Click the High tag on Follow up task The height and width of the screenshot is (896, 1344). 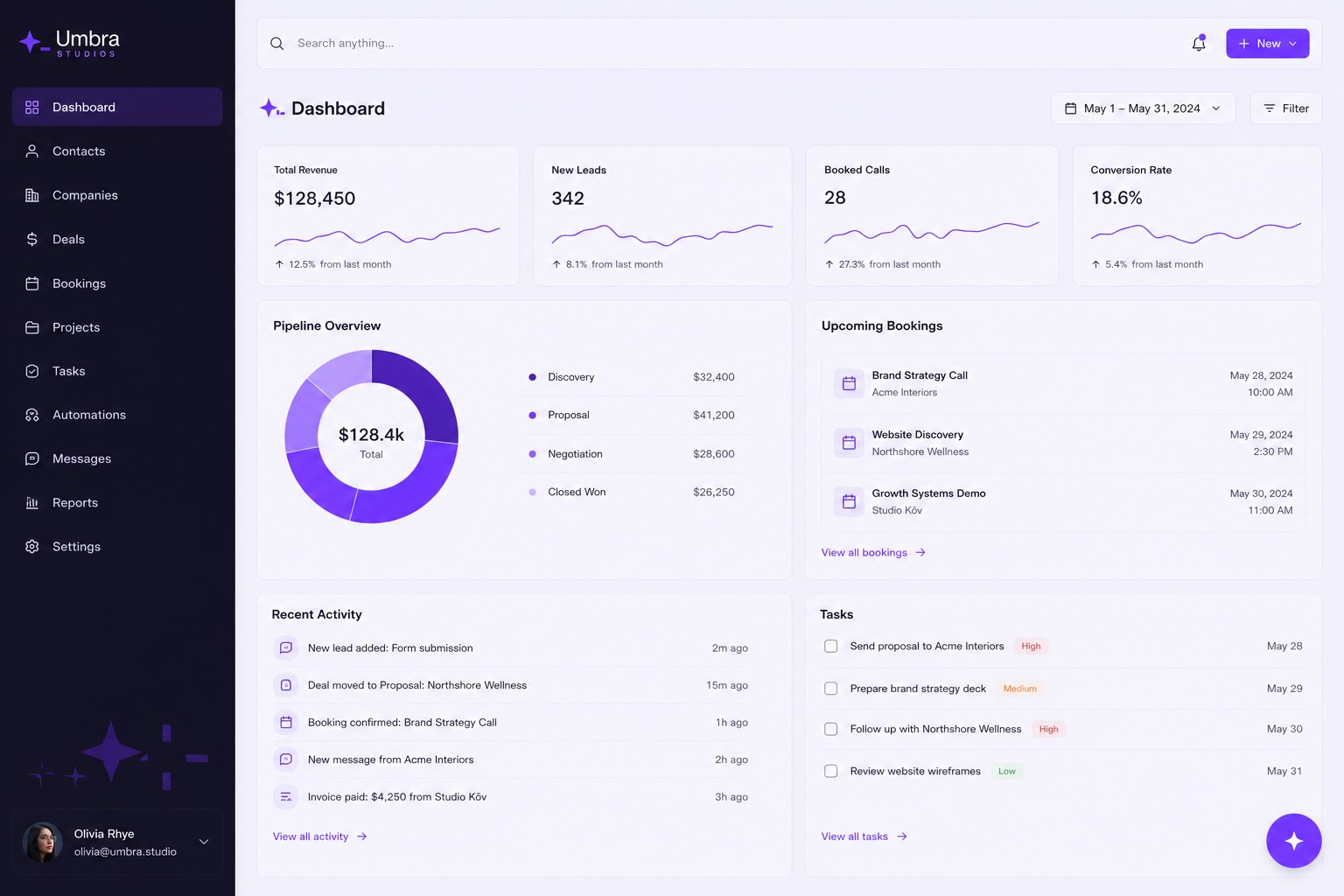tap(1048, 729)
